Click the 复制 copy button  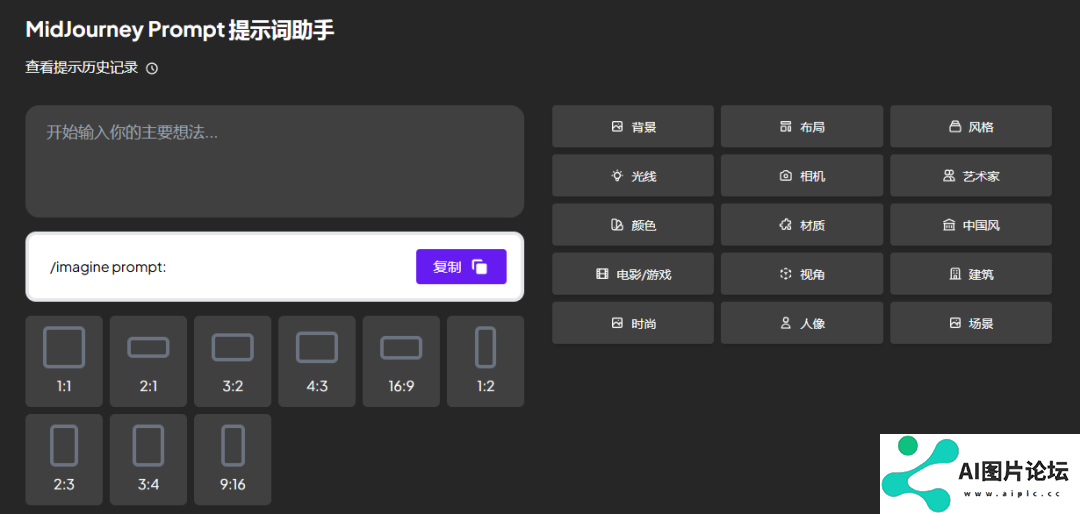tap(461, 267)
